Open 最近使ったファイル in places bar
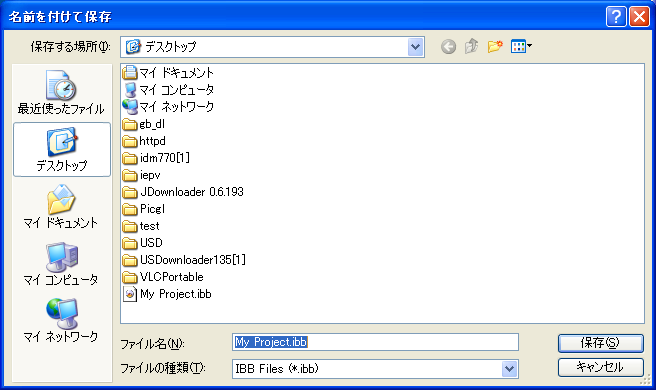Screen dimensions: 656x390 coord(62,92)
